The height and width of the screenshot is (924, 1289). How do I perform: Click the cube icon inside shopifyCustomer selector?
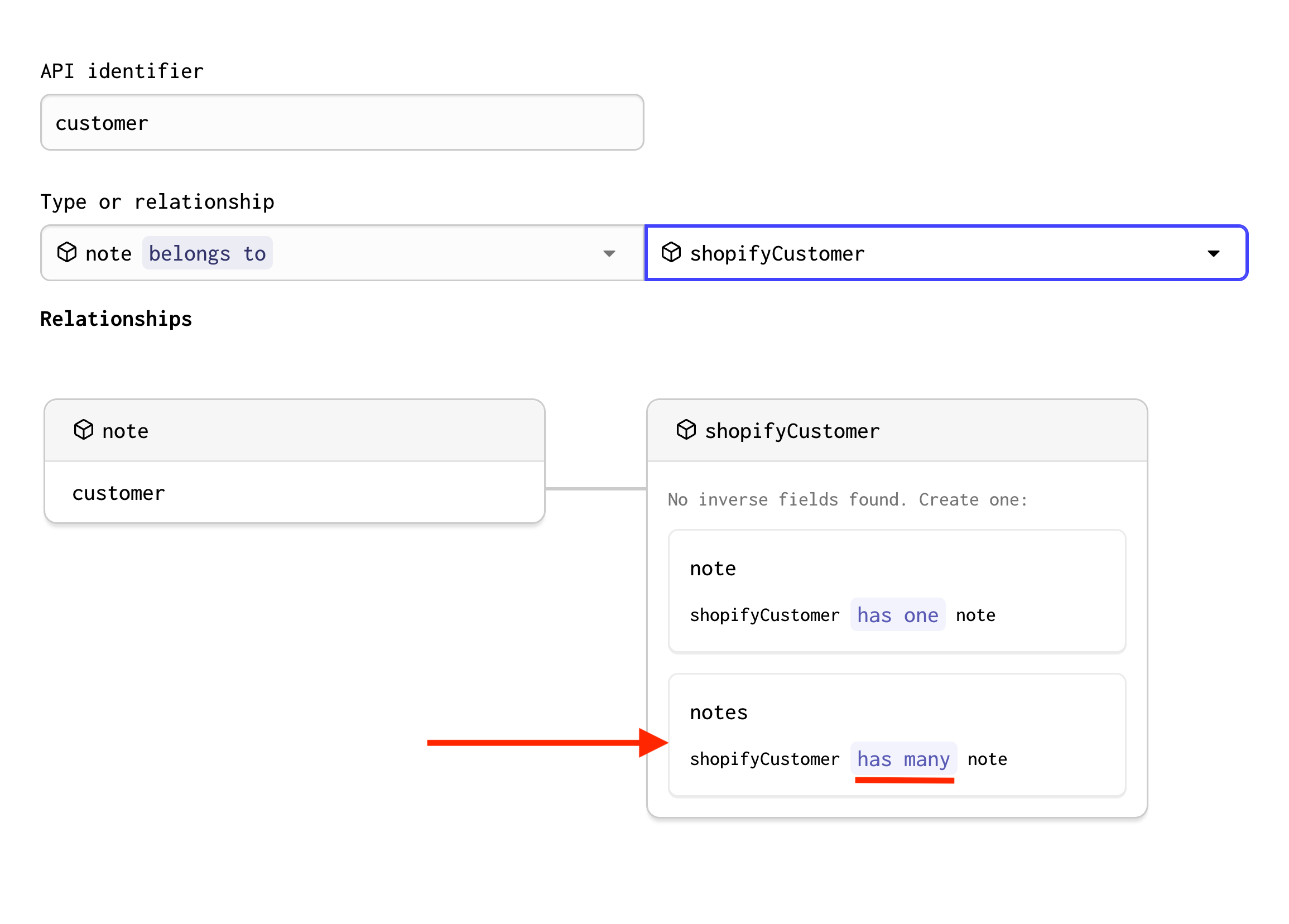point(672,253)
